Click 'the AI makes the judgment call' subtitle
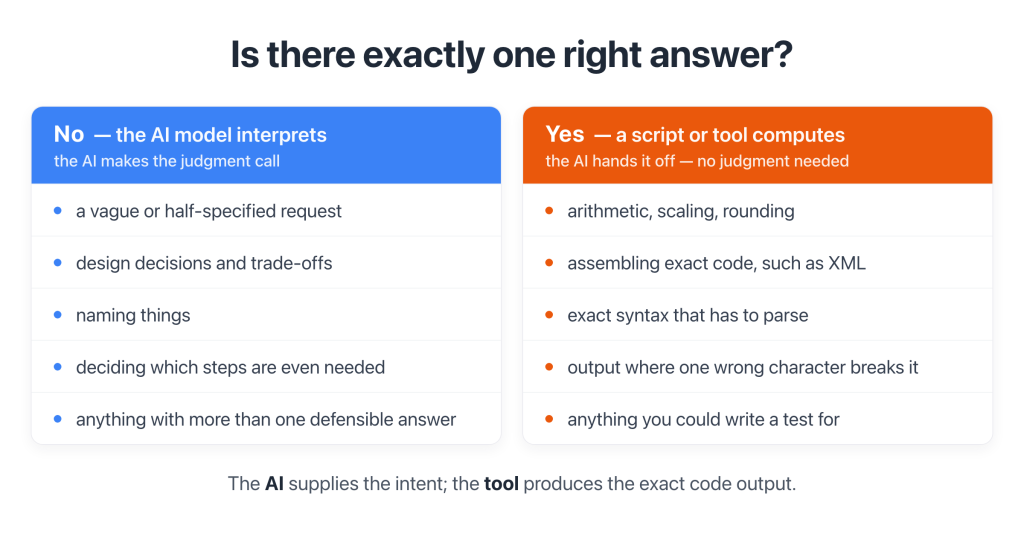This screenshot has width=1024, height=555. [x=167, y=161]
